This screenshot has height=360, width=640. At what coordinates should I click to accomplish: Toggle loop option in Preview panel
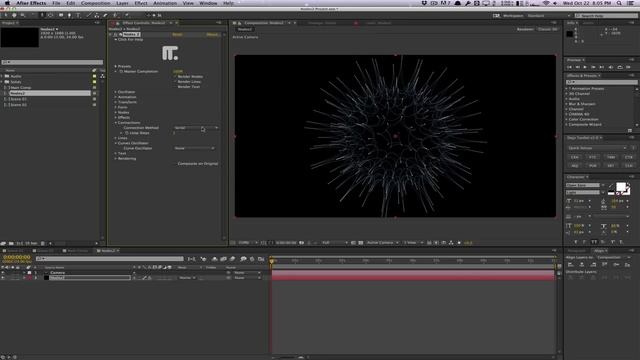(x=620, y=67)
